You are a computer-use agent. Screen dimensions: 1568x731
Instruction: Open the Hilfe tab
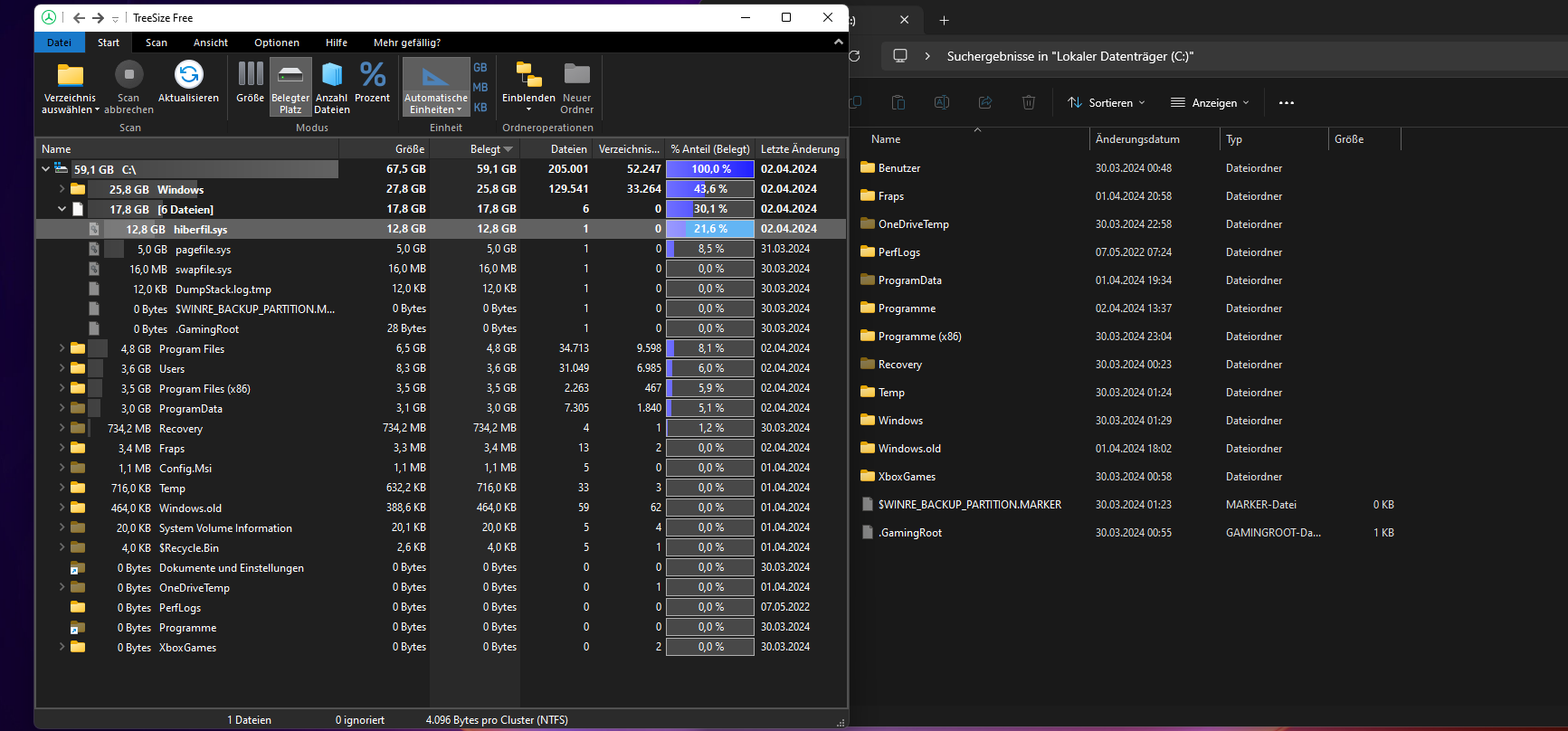[x=337, y=43]
